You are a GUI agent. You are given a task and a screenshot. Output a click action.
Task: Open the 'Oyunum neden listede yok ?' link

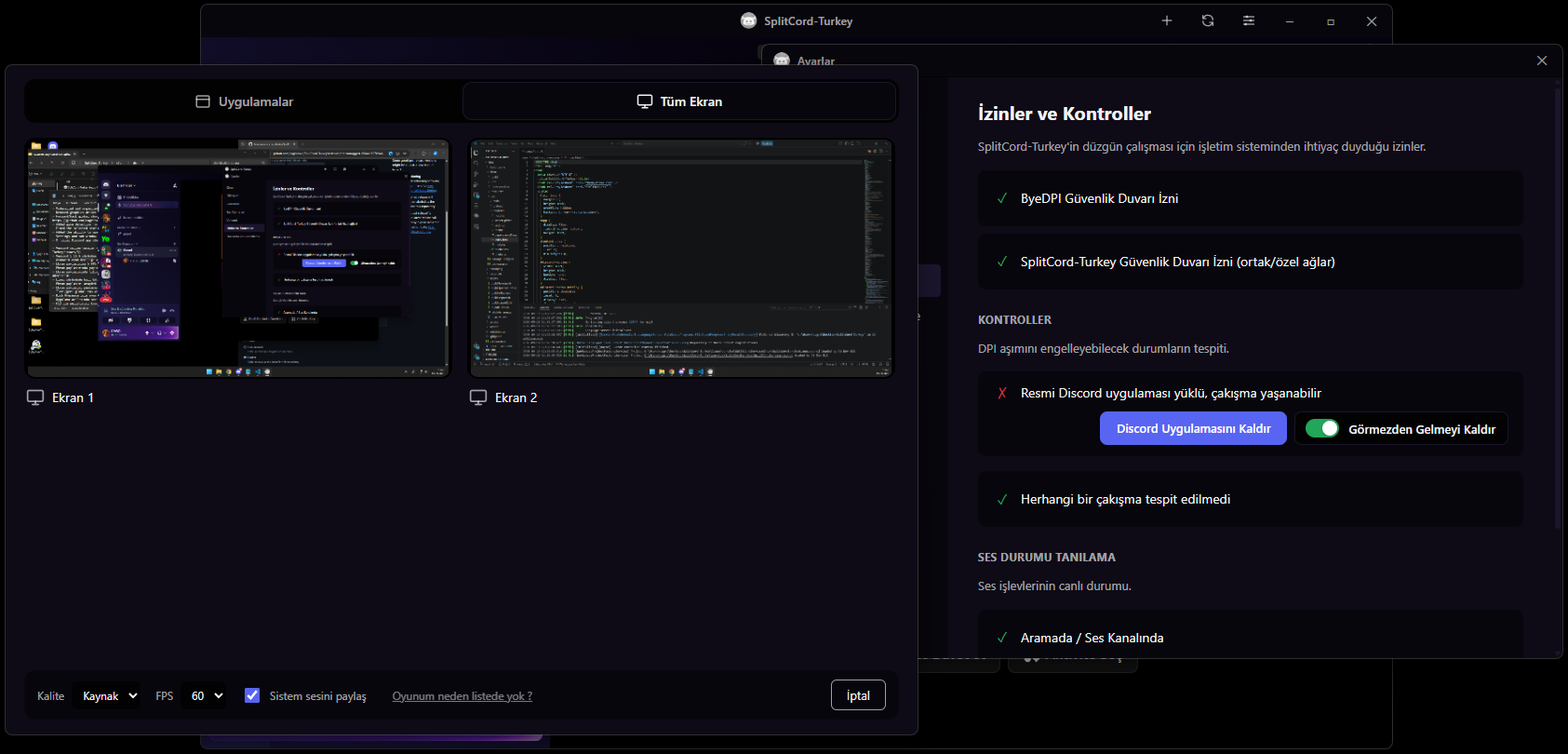[462, 696]
